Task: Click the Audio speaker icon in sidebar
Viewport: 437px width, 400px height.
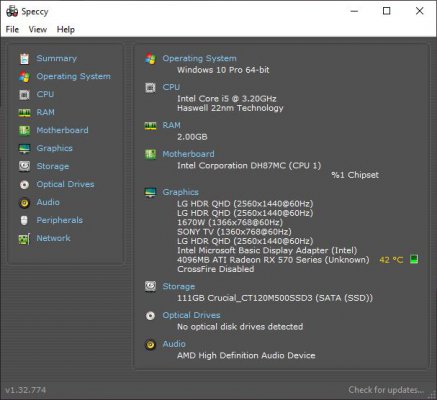Action: tap(24, 203)
